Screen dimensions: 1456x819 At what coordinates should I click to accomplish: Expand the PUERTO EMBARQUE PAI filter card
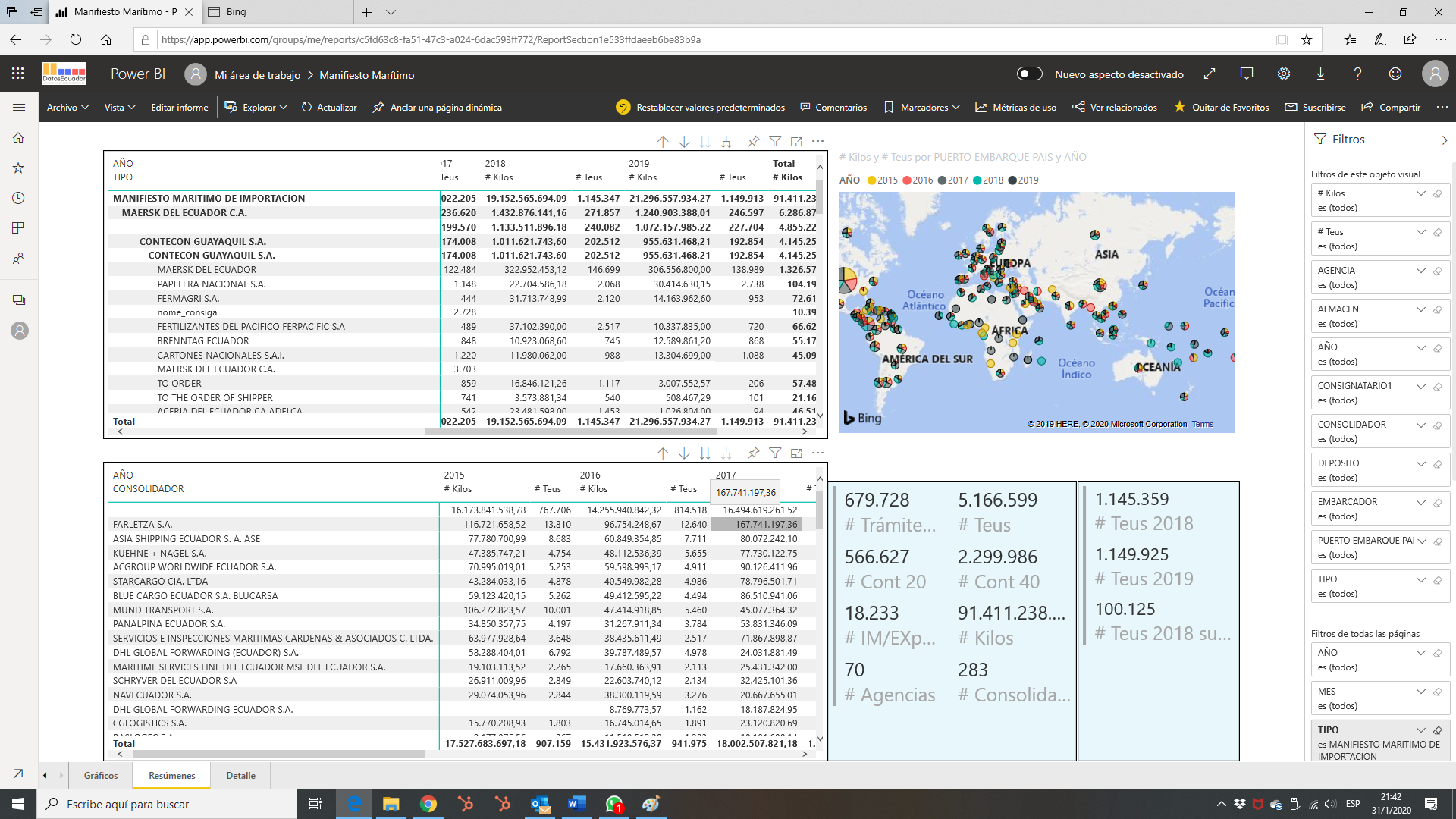(1422, 541)
